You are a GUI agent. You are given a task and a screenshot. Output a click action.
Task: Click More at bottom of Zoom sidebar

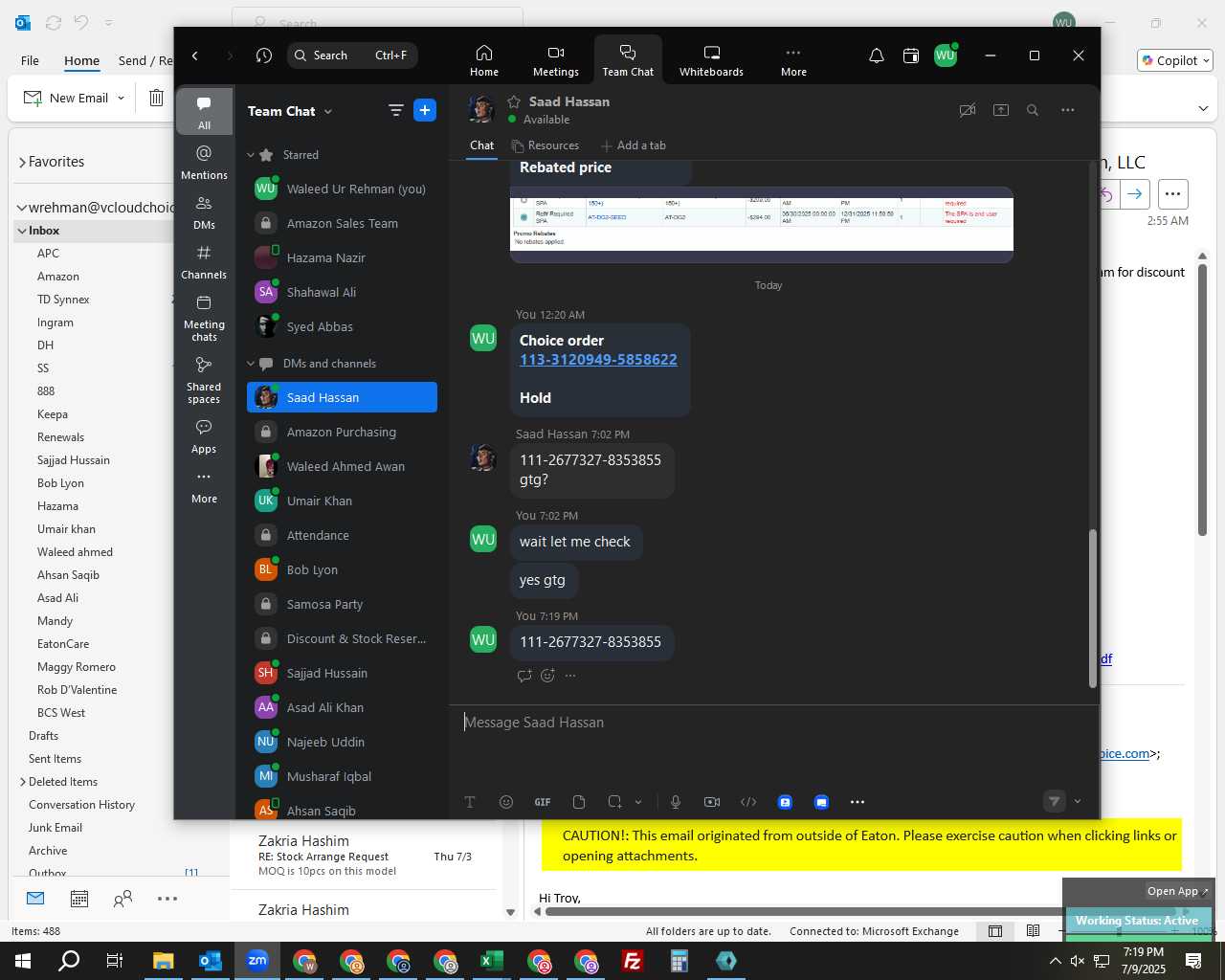[204, 486]
